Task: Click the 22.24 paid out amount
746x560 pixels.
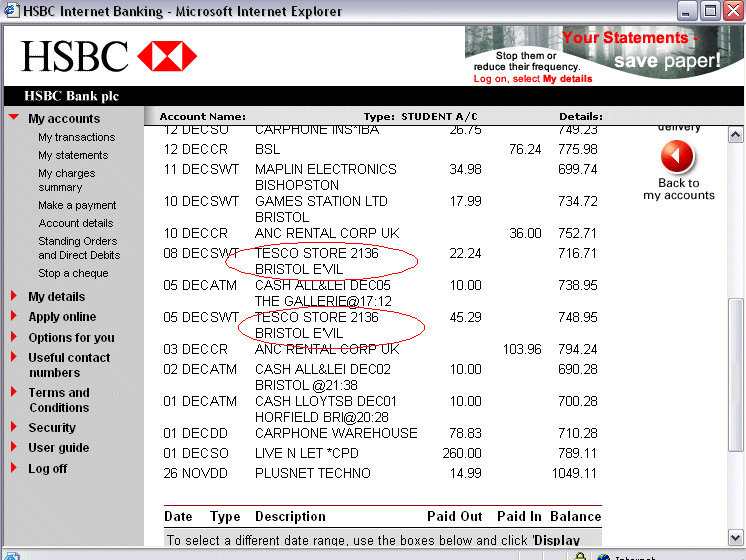Action: (465, 253)
